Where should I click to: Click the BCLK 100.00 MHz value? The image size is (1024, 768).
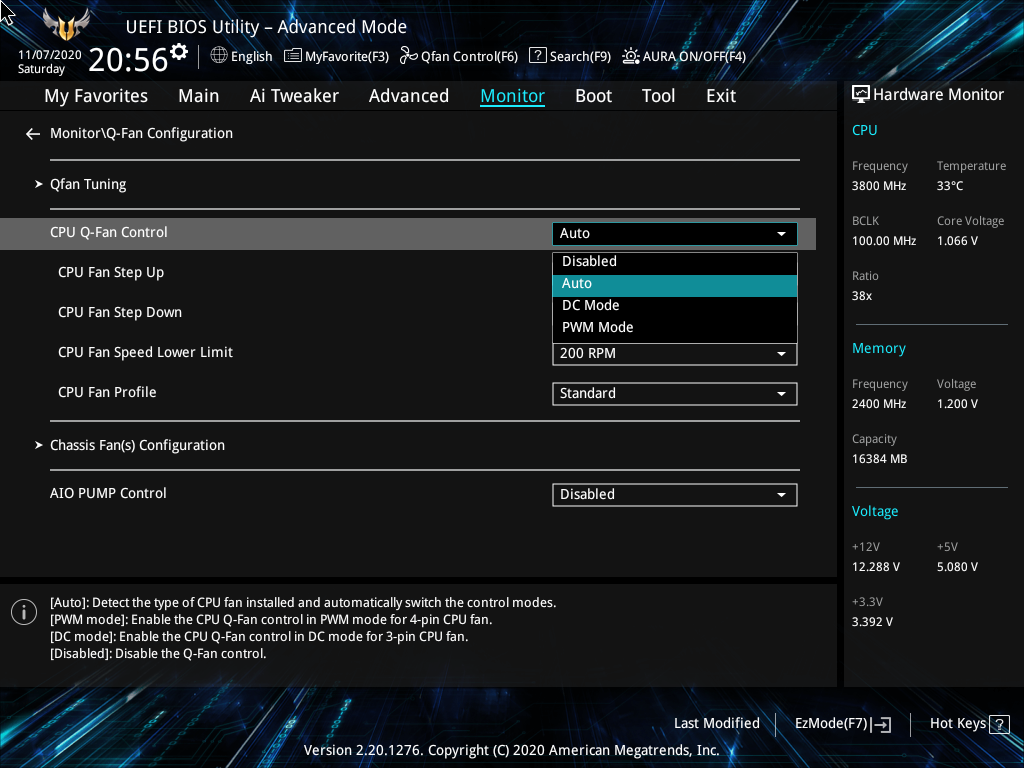[x=884, y=241]
